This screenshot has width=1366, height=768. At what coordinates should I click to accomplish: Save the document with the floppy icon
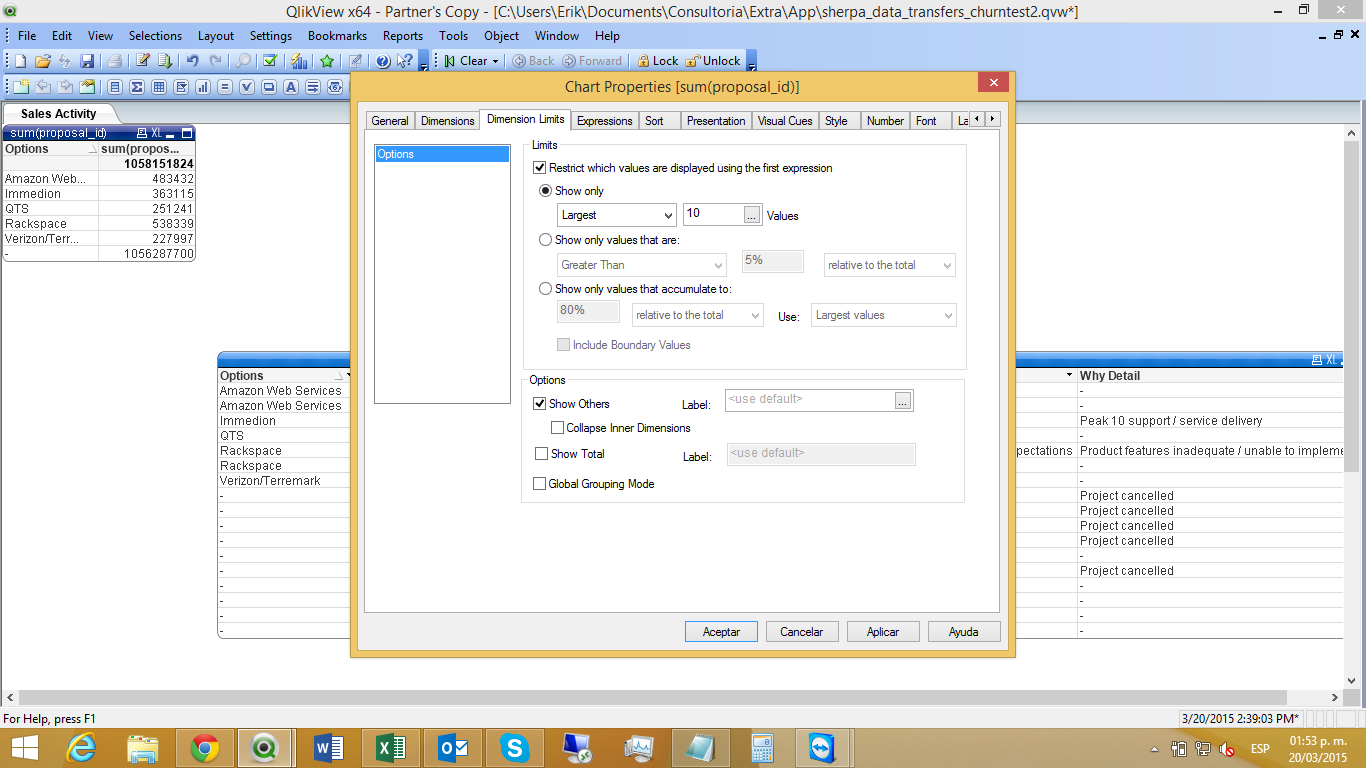(87, 61)
